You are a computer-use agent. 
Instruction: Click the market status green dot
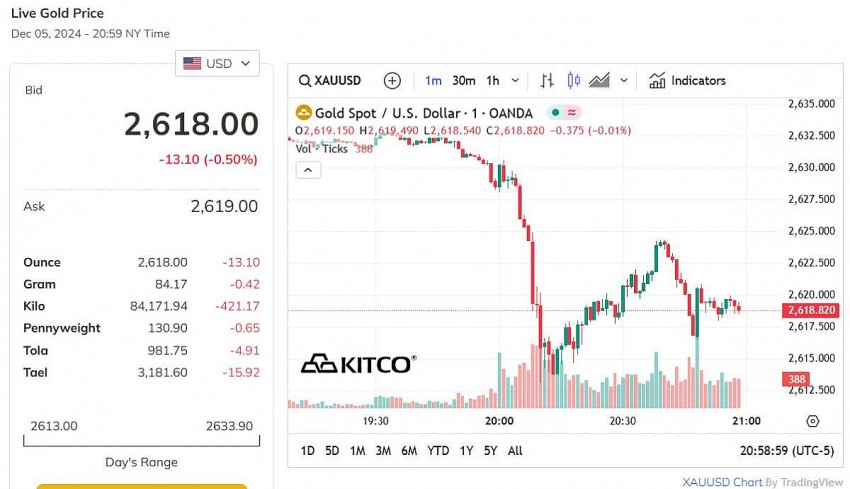tap(554, 114)
